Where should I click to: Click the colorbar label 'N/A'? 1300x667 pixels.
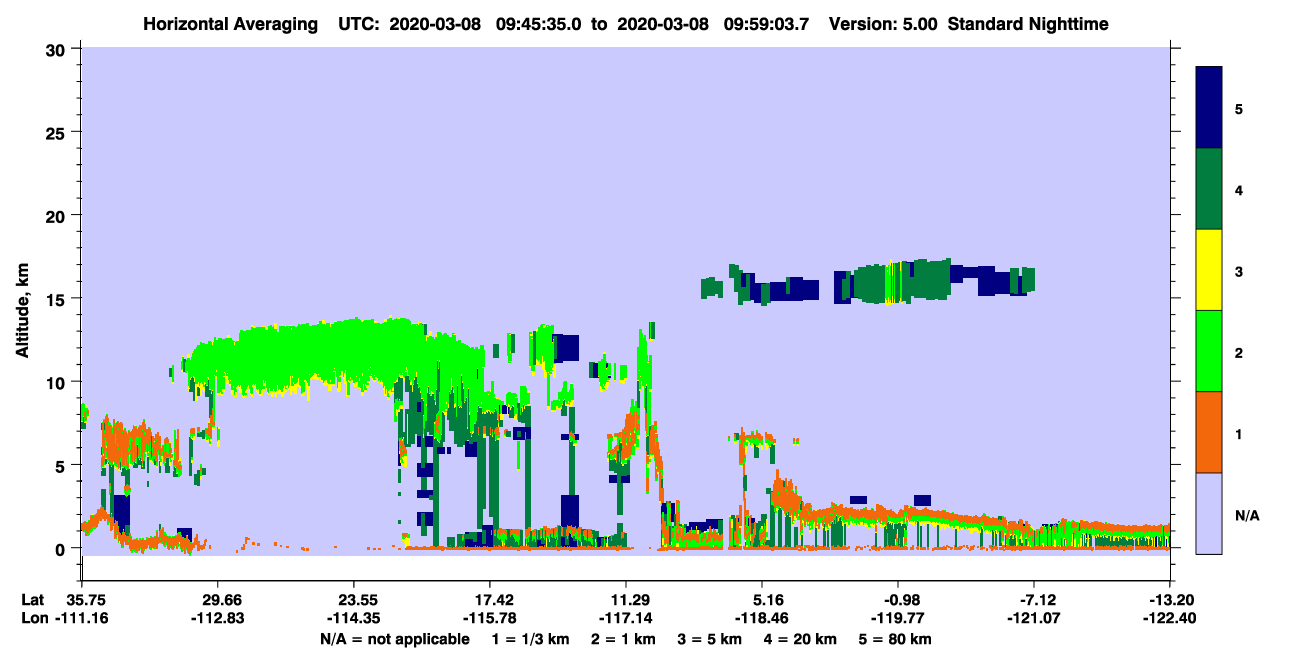coord(1246,515)
